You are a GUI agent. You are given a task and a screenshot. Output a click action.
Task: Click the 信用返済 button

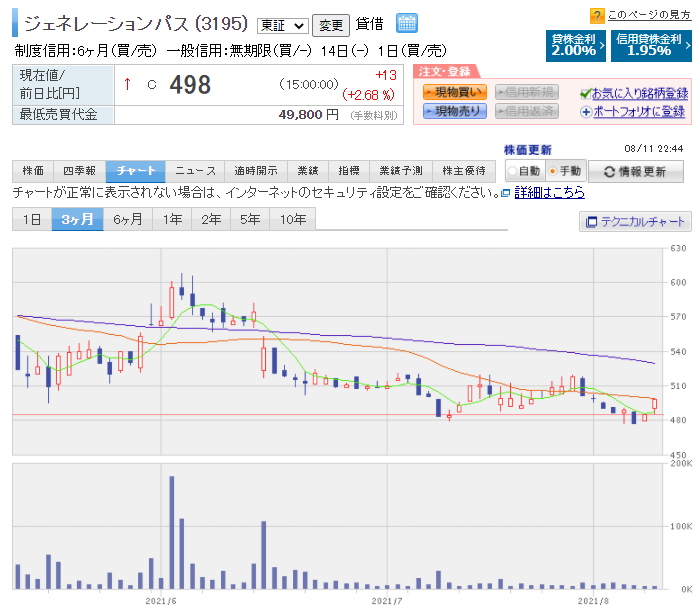pyautogui.click(x=527, y=111)
